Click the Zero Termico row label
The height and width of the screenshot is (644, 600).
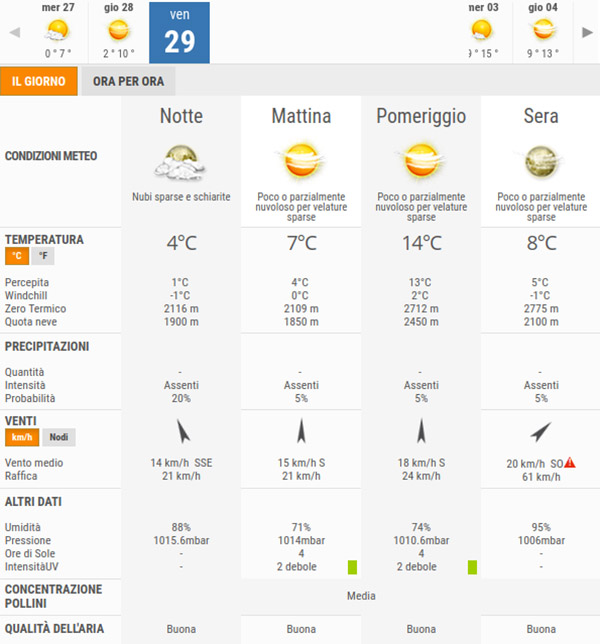pos(35,308)
